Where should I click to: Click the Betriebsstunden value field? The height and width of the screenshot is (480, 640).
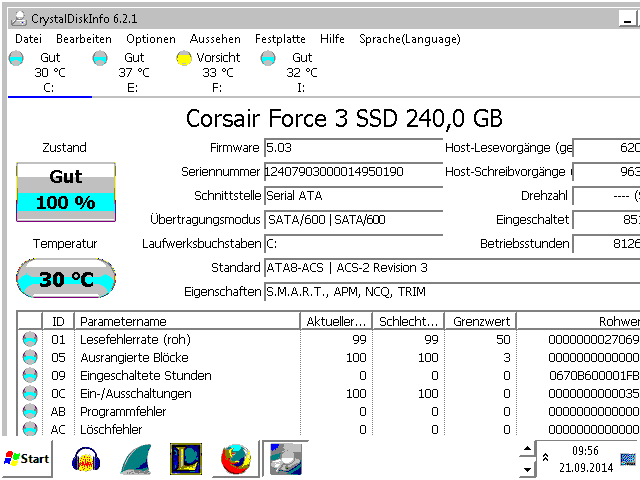[x=606, y=244]
